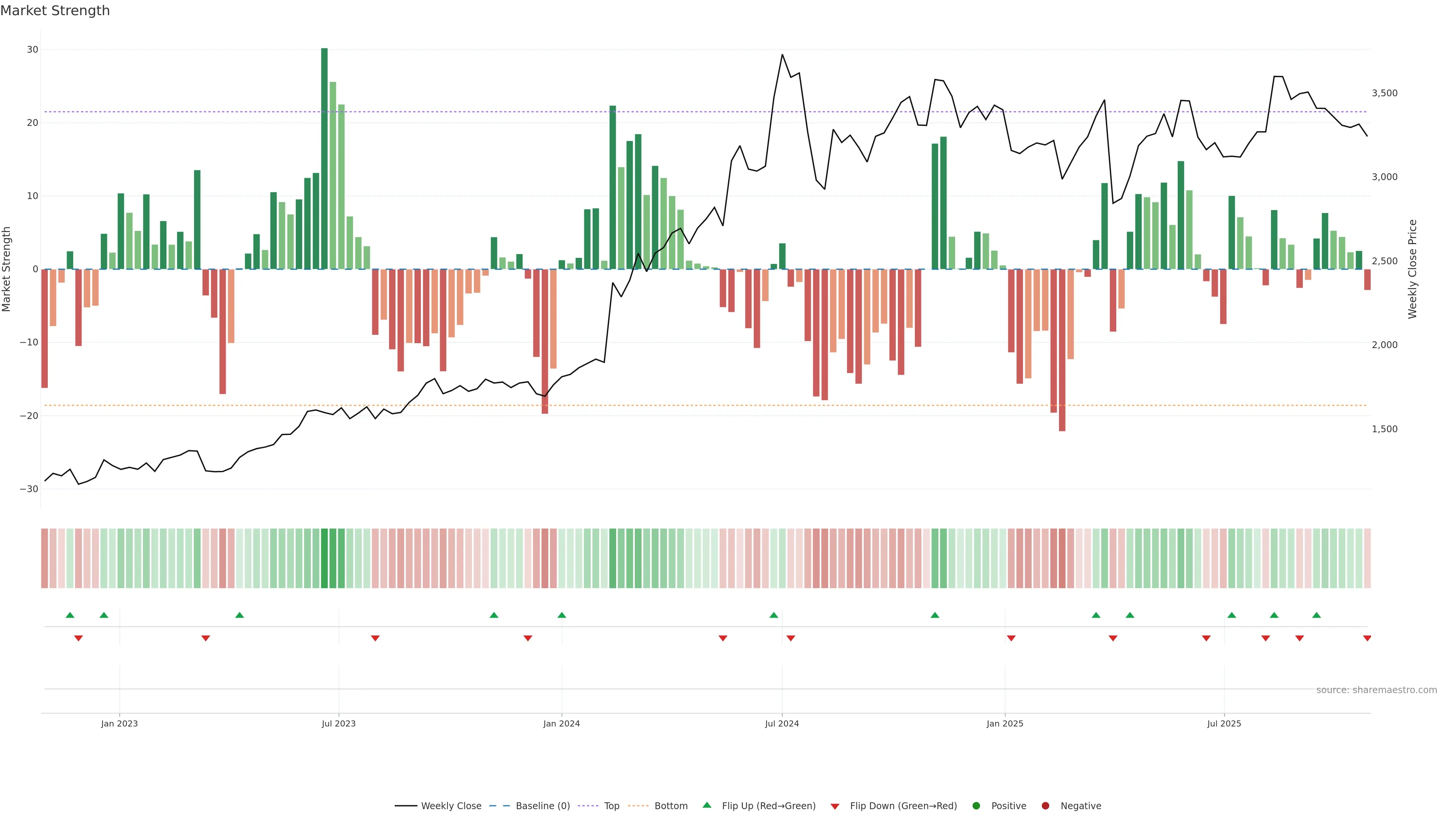Screen dimensions: 1456x819
Task: Click the Jul 2023 x-axis label
Action: pos(339,723)
